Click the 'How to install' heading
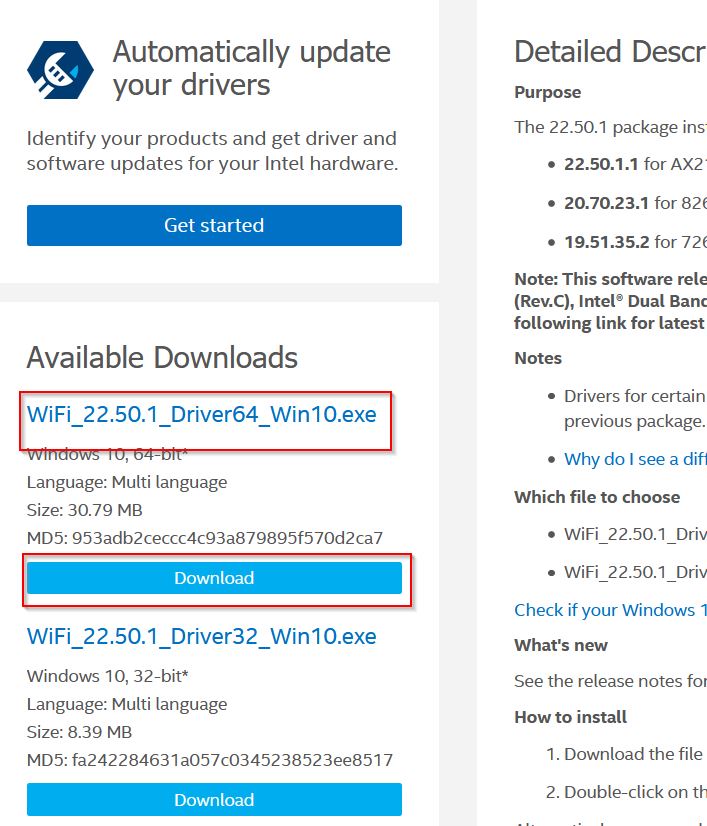707x826 pixels. pyautogui.click(x=571, y=717)
